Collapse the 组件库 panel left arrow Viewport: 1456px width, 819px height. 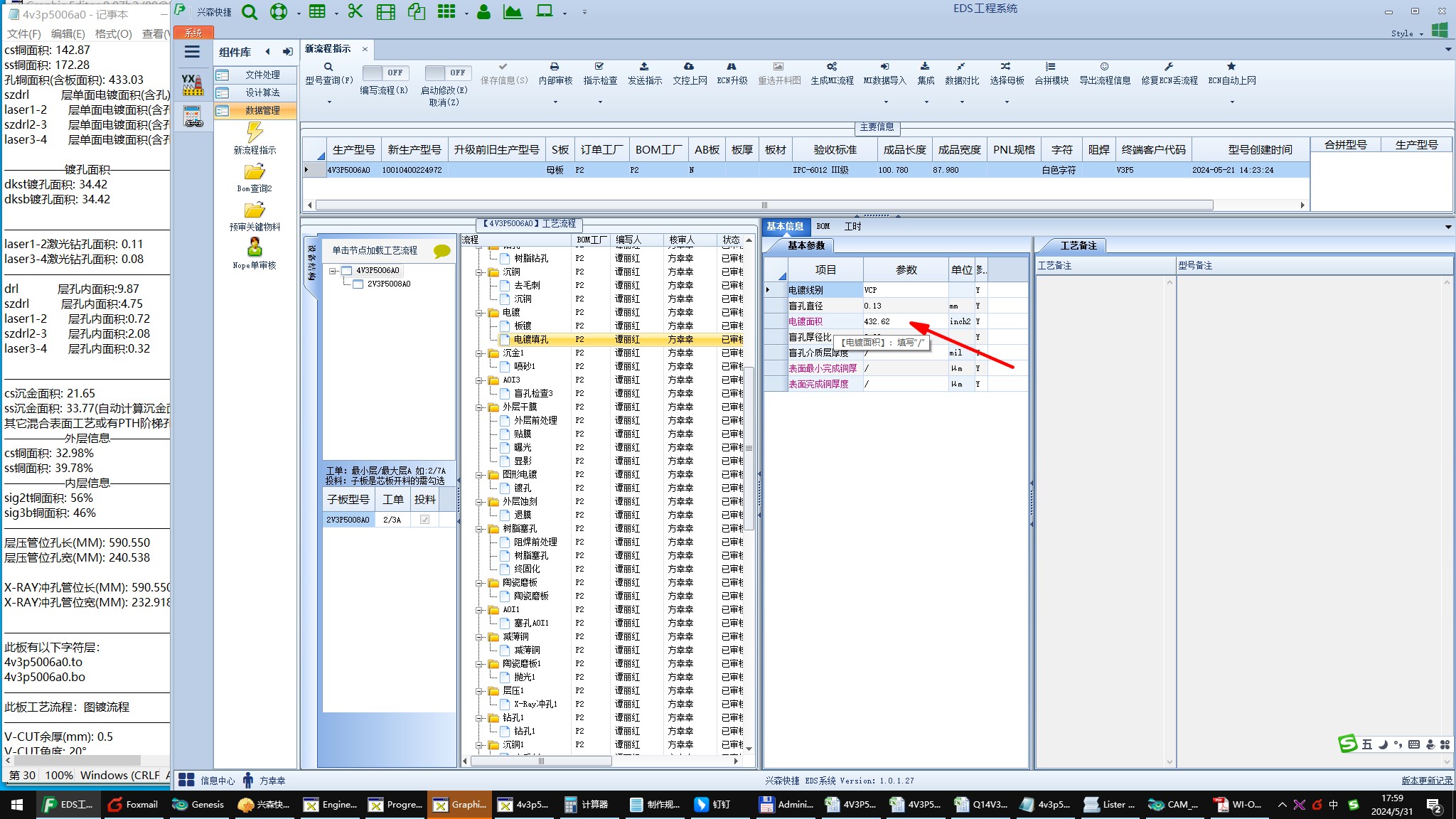click(x=267, y=51)
